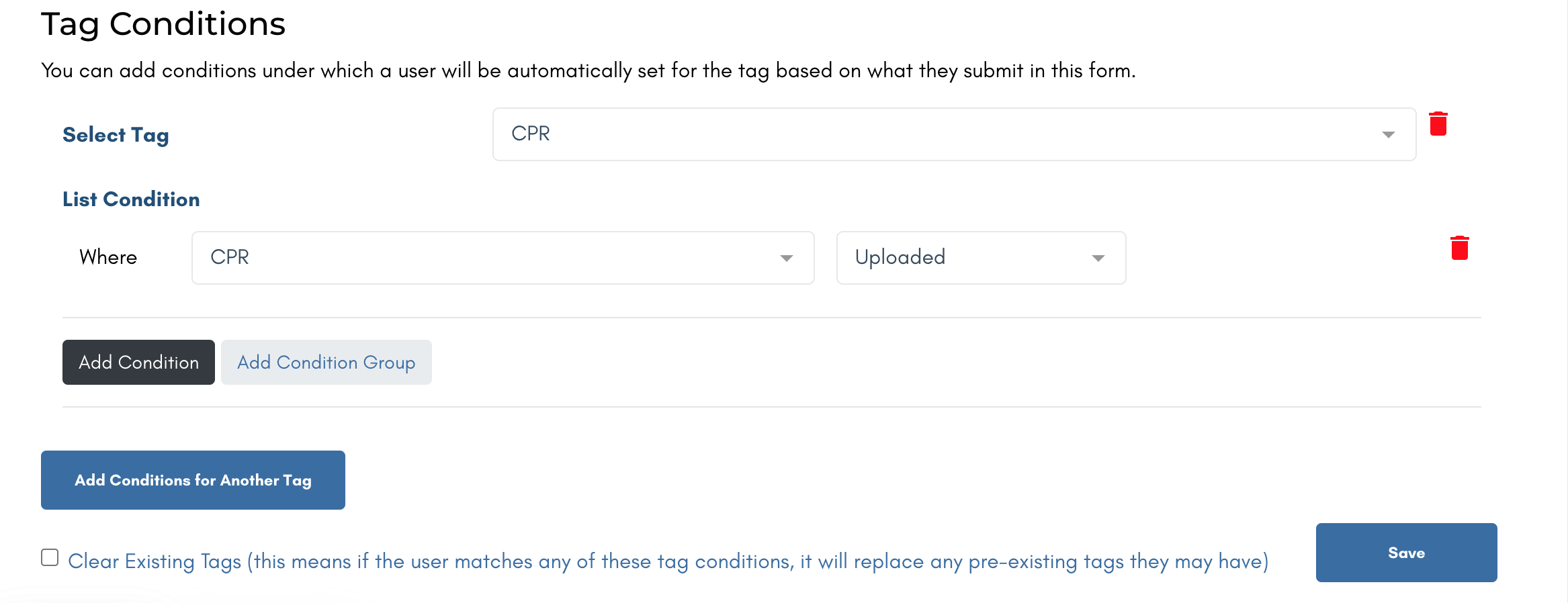Click Add Conditions for Another Tag

tap(193, 480)
